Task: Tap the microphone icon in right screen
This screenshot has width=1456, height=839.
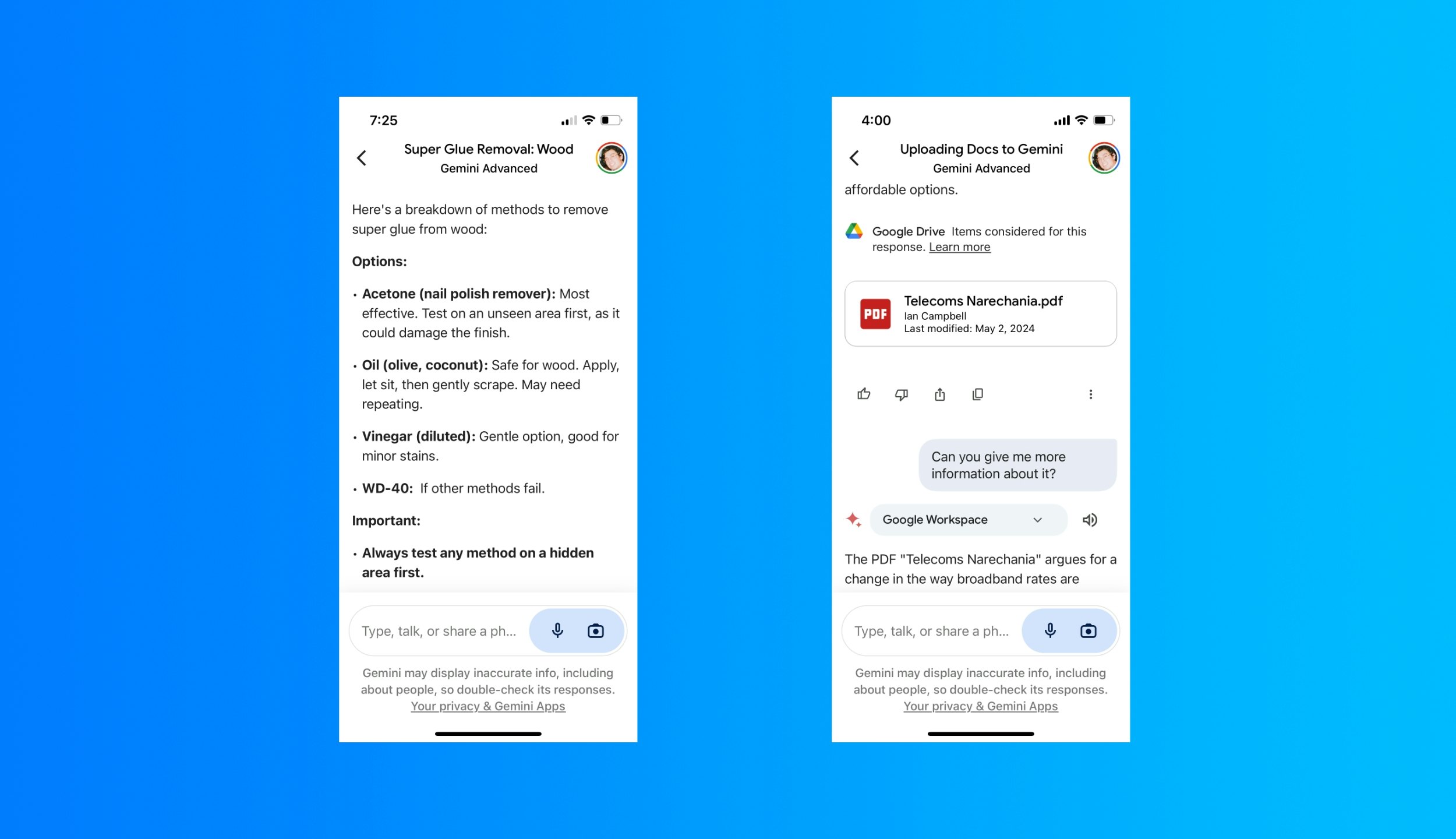Action: pyautogui.click(x=1050, y=630)
